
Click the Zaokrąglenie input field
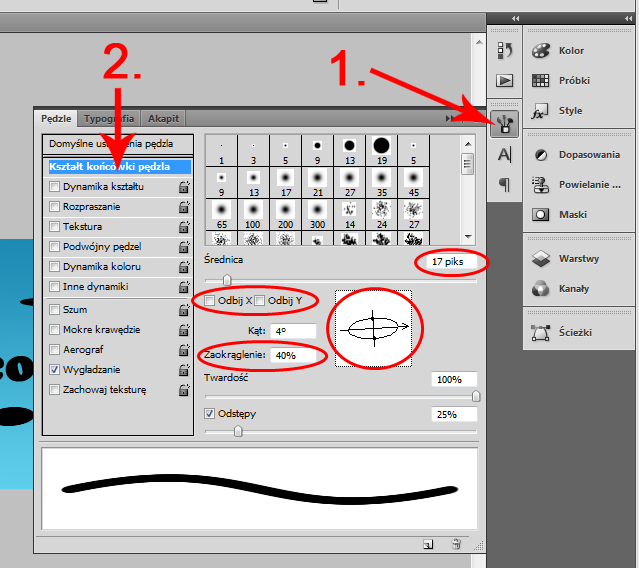[x=292, y=355]
